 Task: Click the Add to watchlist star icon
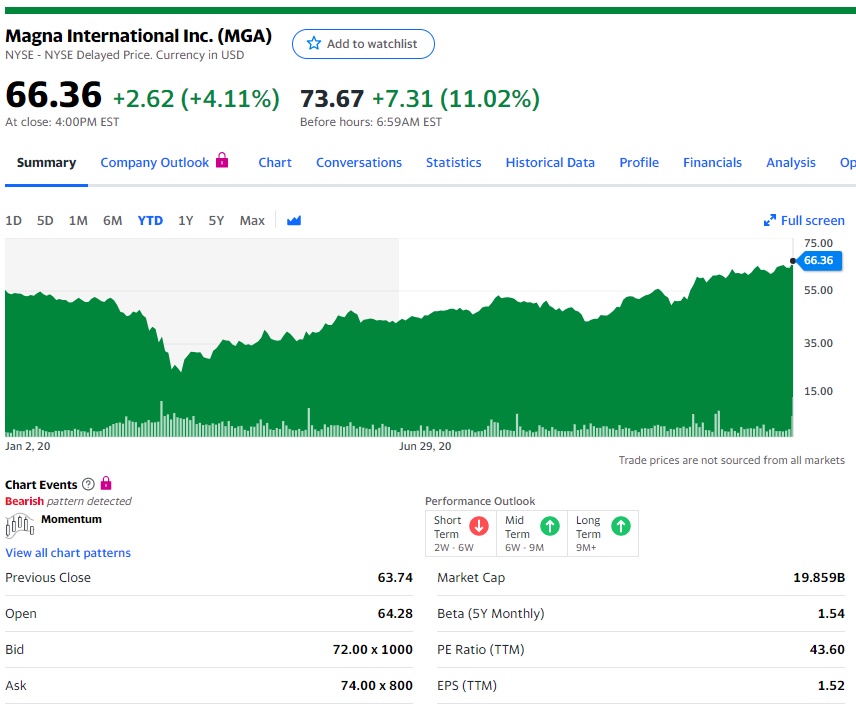[313, 43]
